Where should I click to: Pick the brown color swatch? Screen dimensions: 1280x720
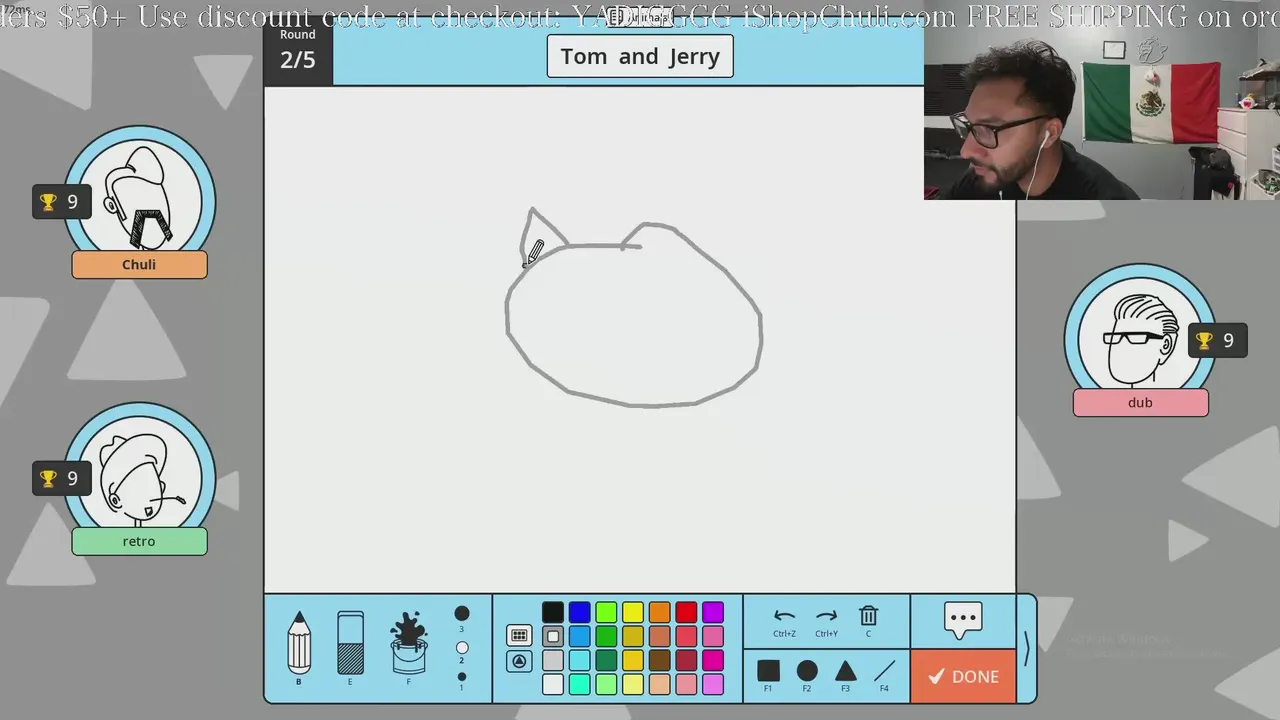659,660
